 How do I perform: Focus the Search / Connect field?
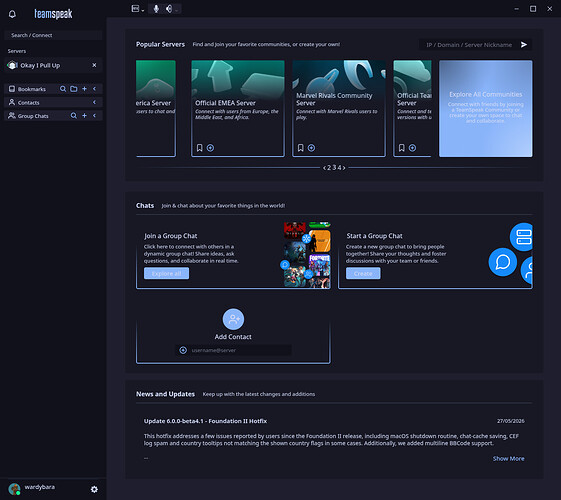pyautogui.click(x=53, y=35)
